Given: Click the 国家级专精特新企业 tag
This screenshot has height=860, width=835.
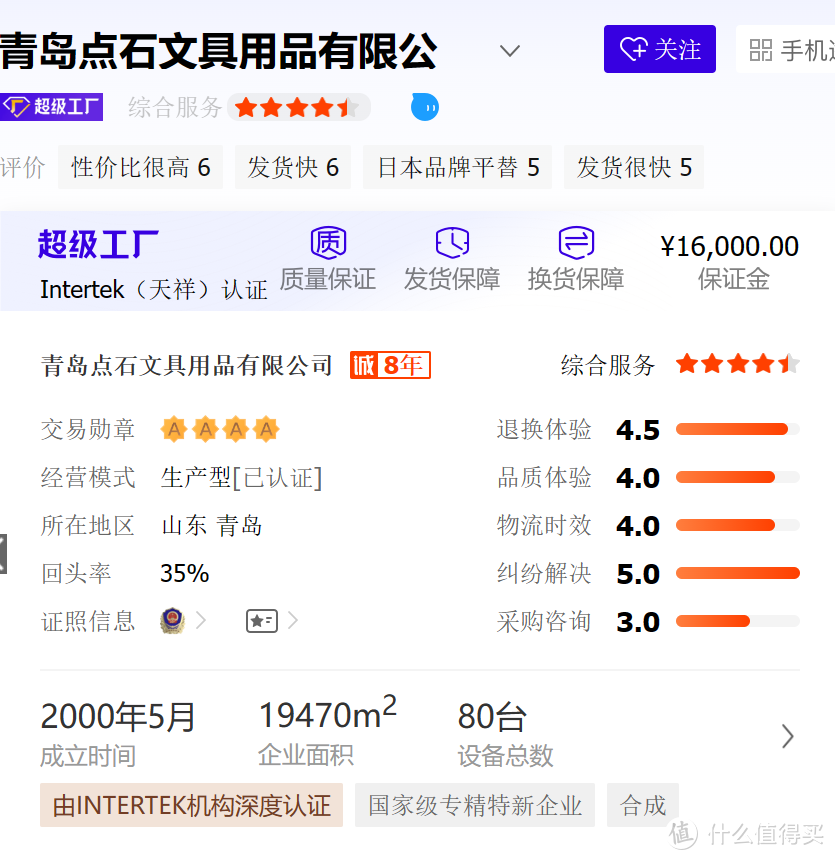Looking at the screenshot, I should coord(475,805).
